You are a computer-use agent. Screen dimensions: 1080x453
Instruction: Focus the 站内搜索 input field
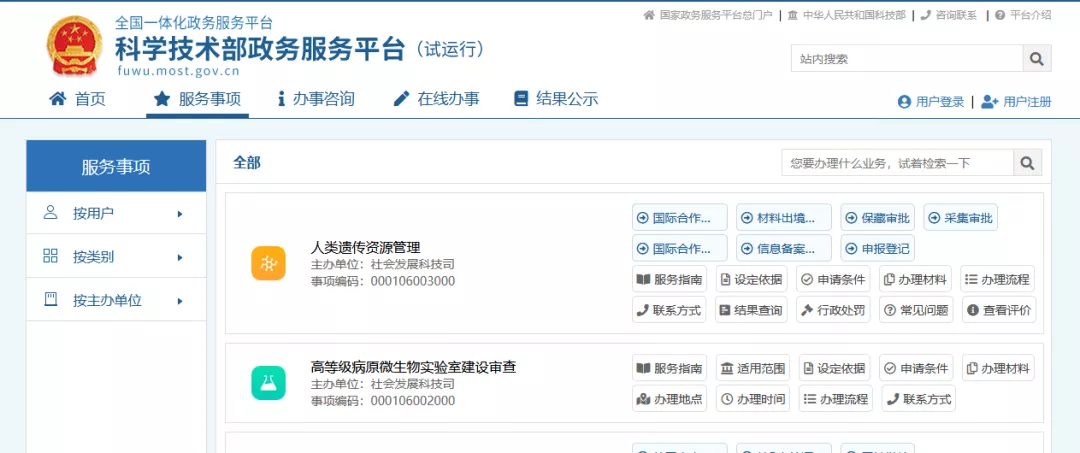[x=906, y=59]
